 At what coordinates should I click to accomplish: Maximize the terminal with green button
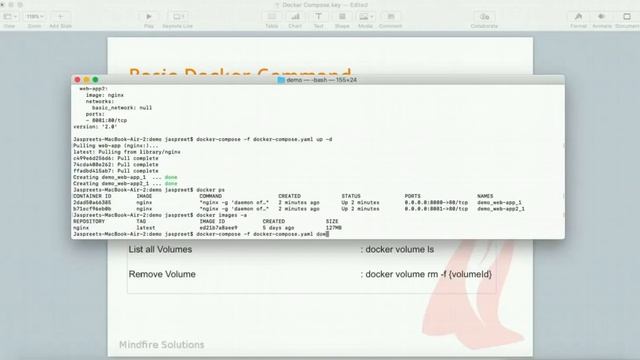pyautogui.click(x=96, y=80)
